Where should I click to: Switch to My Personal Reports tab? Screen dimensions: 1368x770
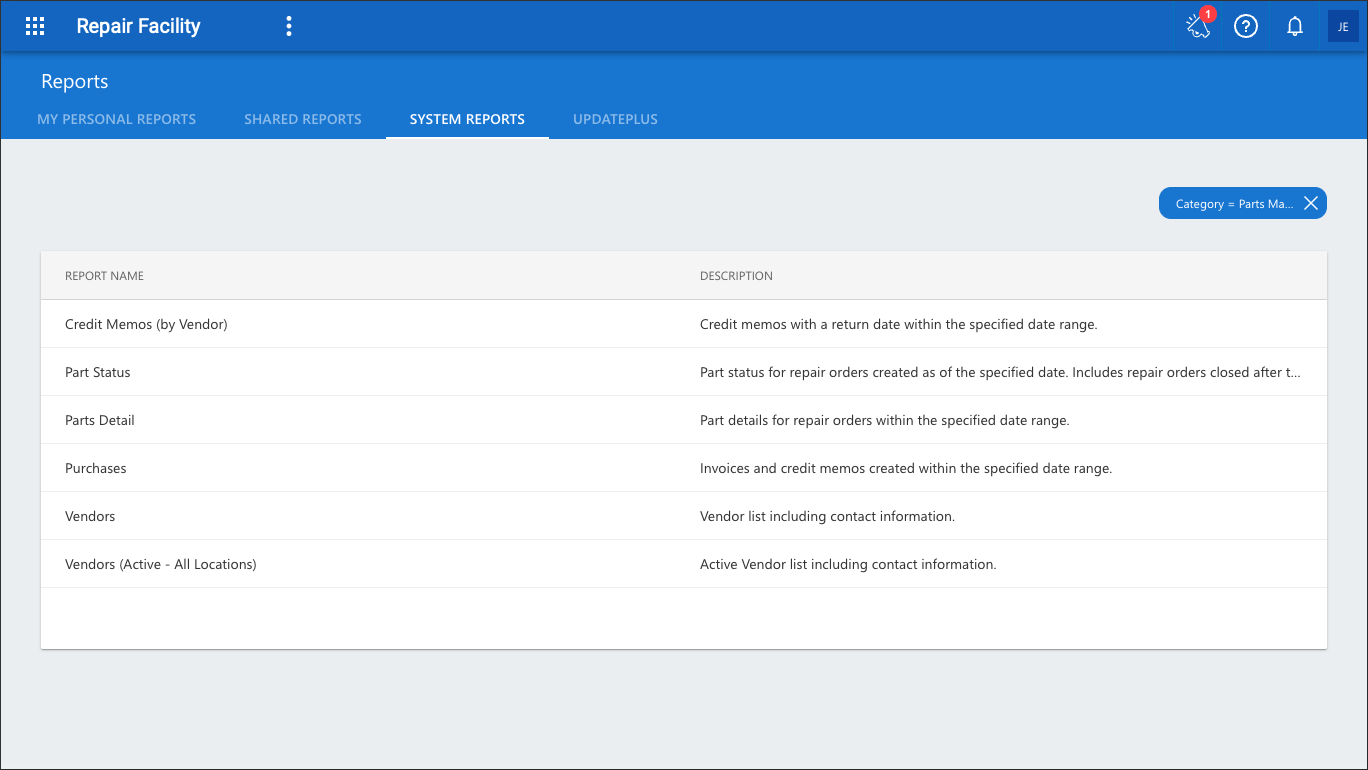coord(117,119)
